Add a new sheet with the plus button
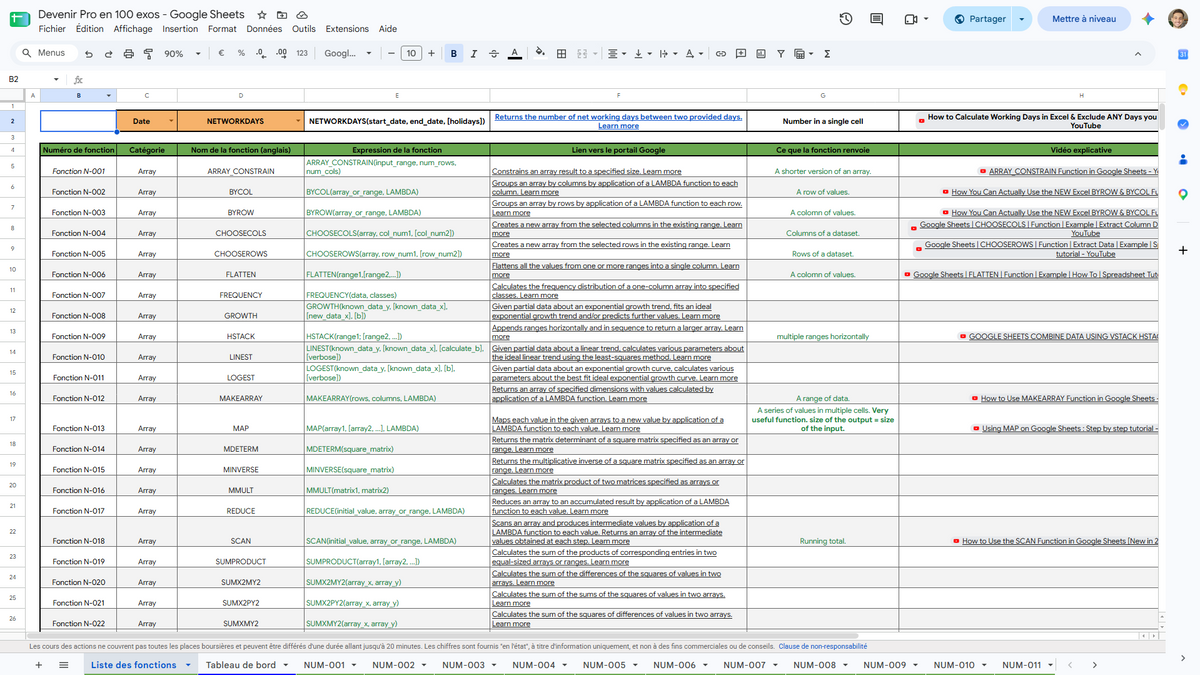Screen dimensions: 1200x675 pyautogui.click(x=39, y=665)
